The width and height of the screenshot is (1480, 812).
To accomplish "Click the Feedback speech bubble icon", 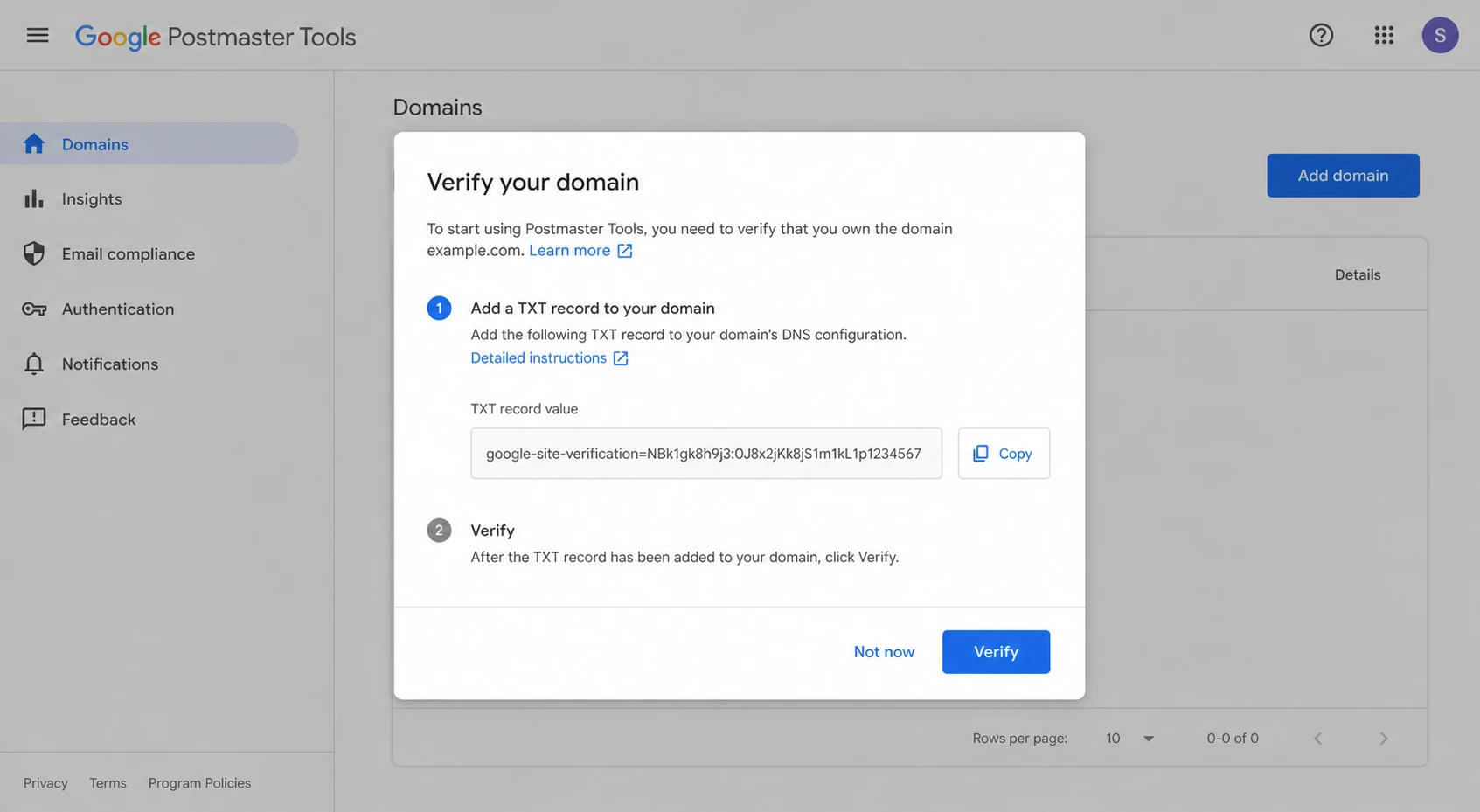I will point(33,420).
